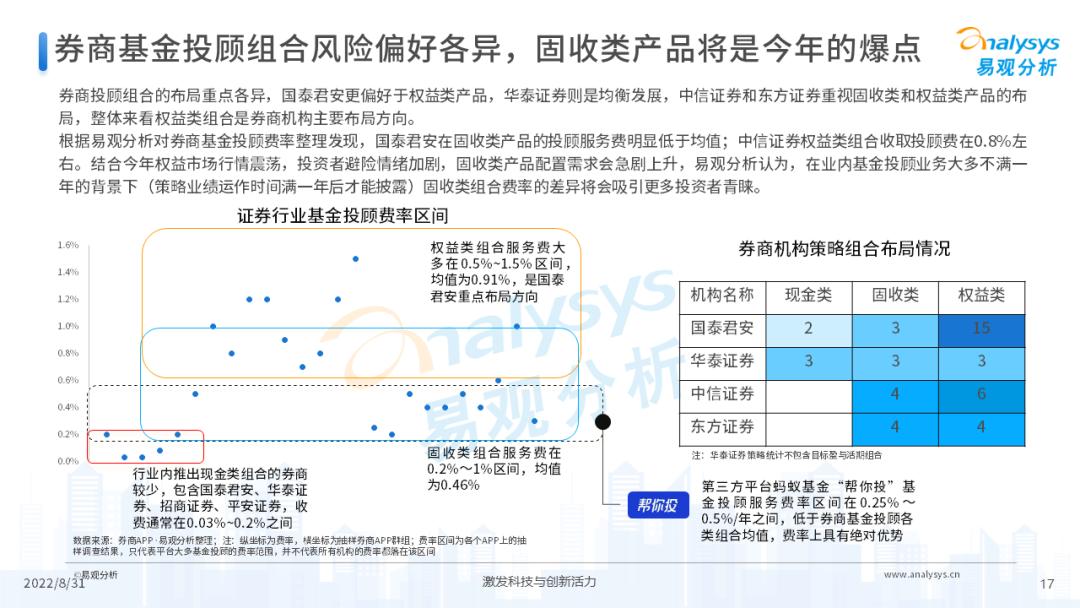Select the 国泰君安 row label
This screenshot has width=1080, height=608.
click(x=723, y=329)
